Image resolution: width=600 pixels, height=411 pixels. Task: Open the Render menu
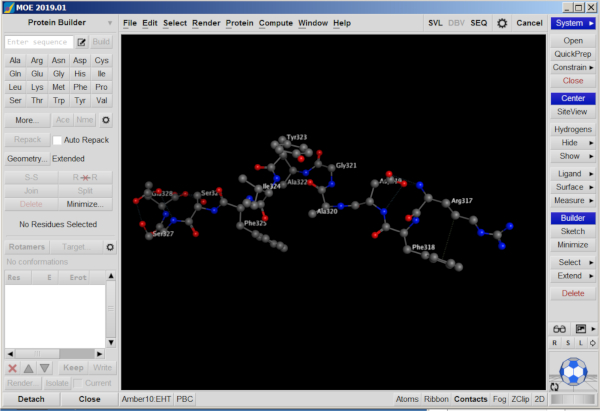click(x=206, y=22)
